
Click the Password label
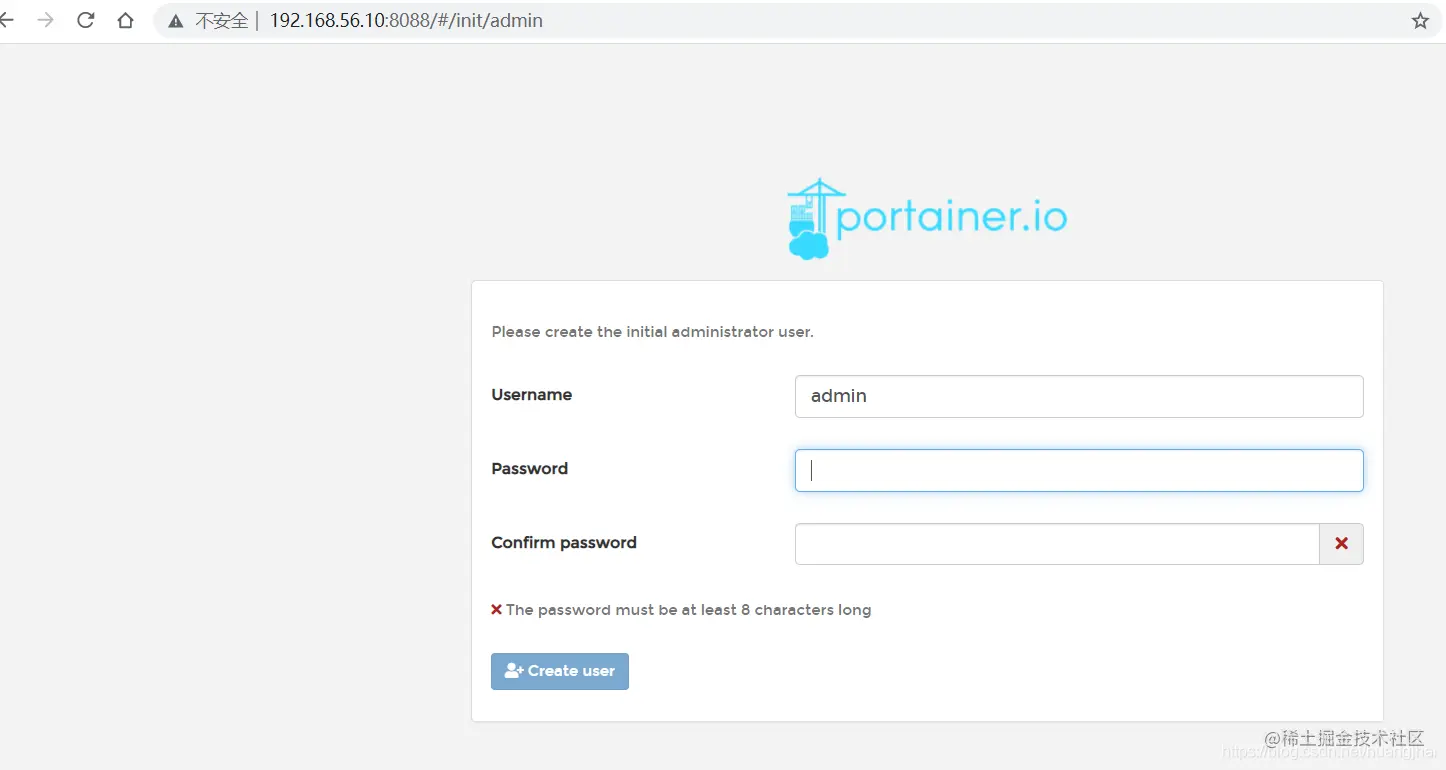point(529,469)
